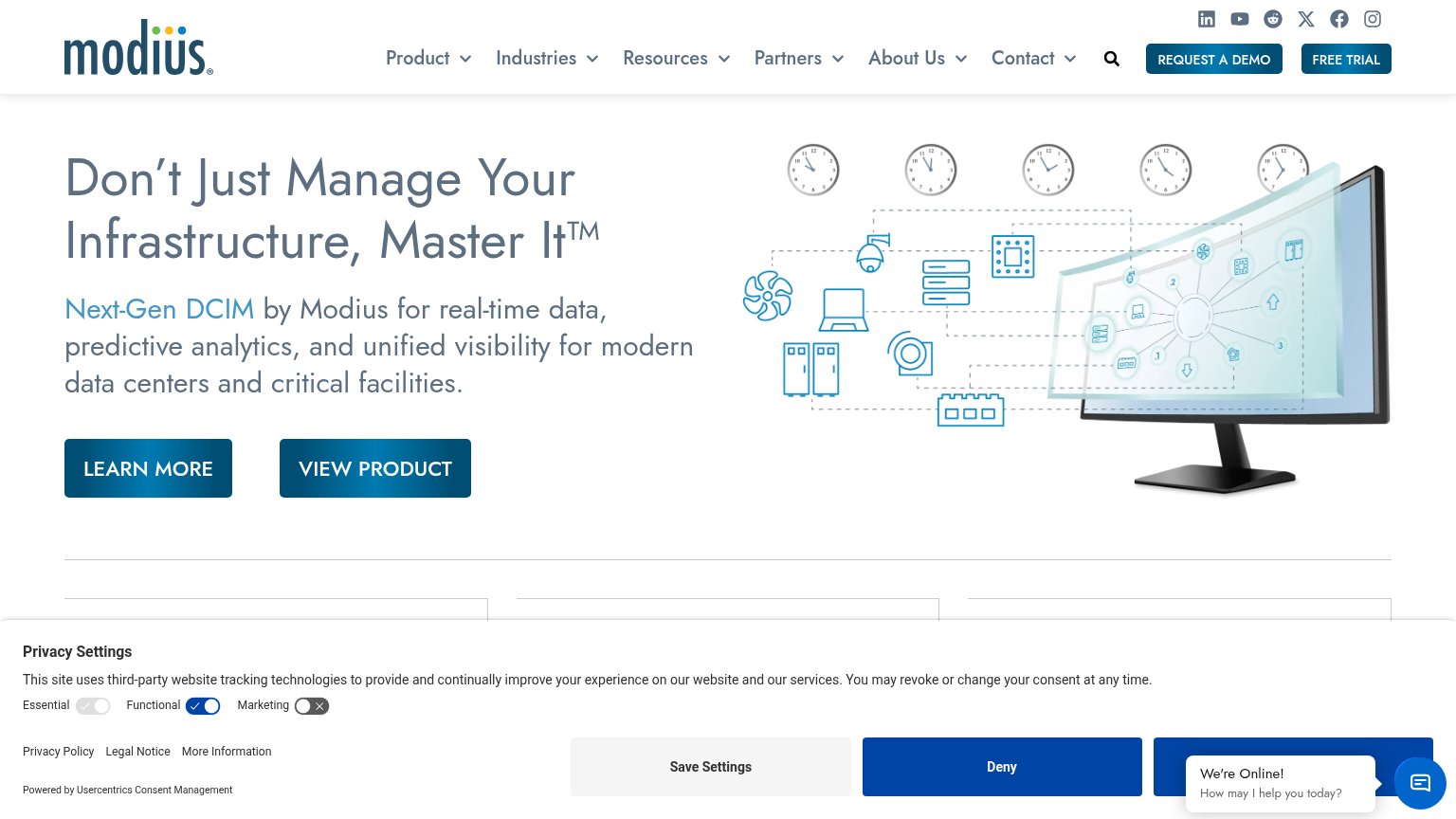Click the View Product button

(x=375, y=468)
